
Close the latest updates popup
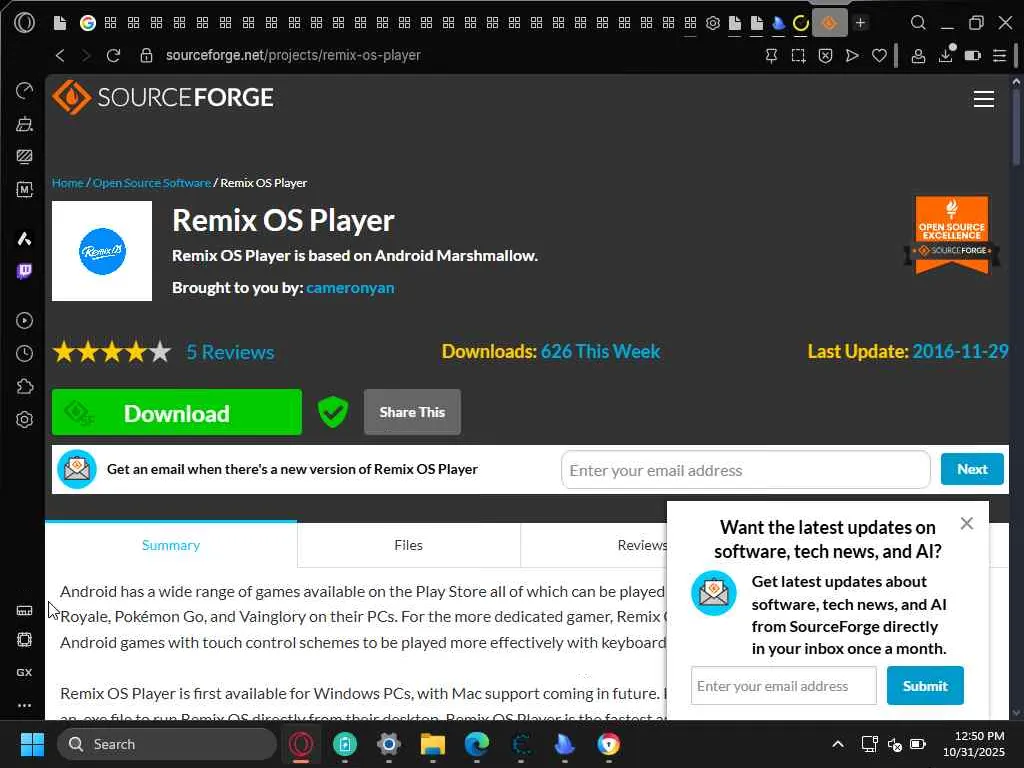(x=967, y=523)
